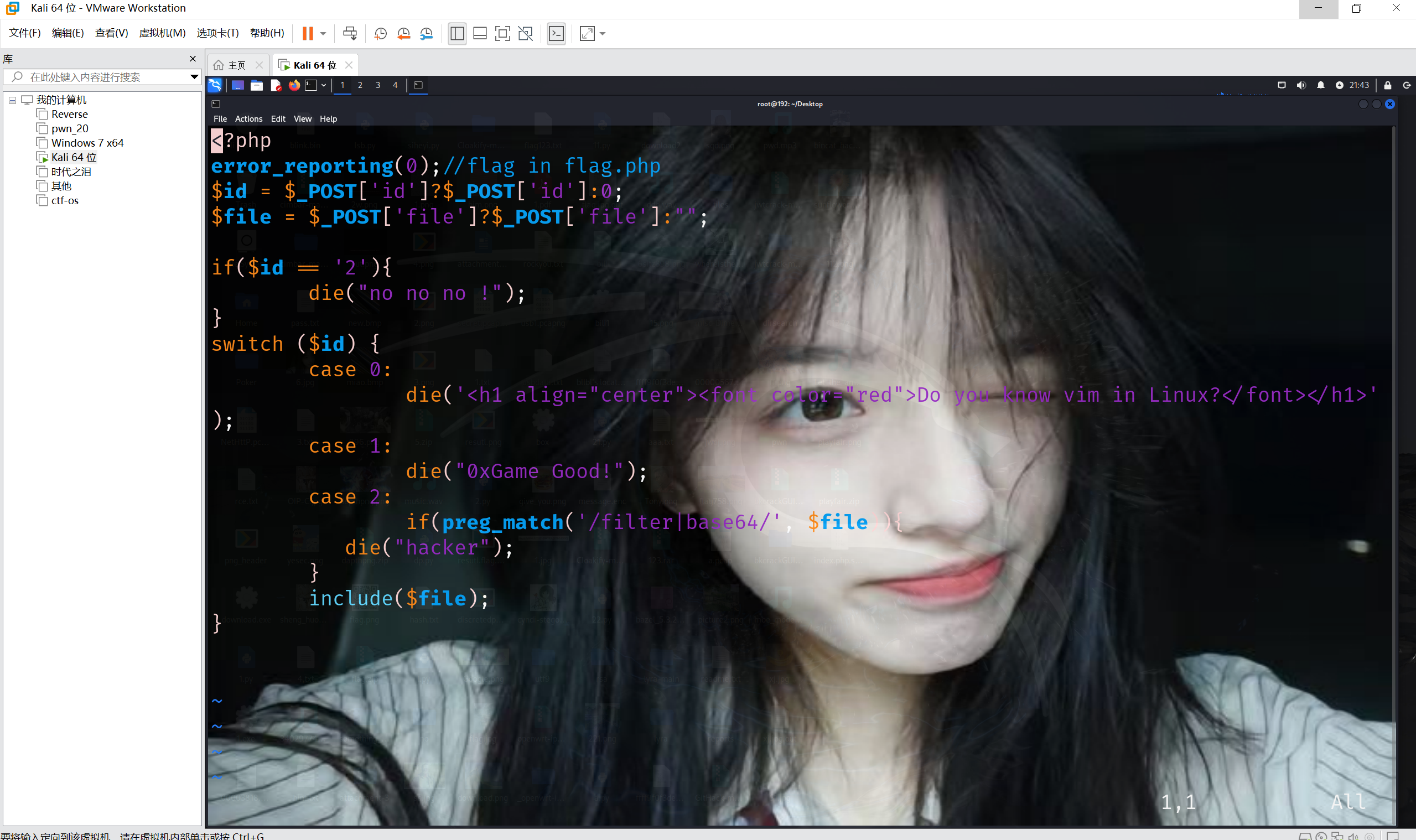This screenshot has height=840, width=1416.
Task: Switch to workspace 1
Action: tap(343, 85)
